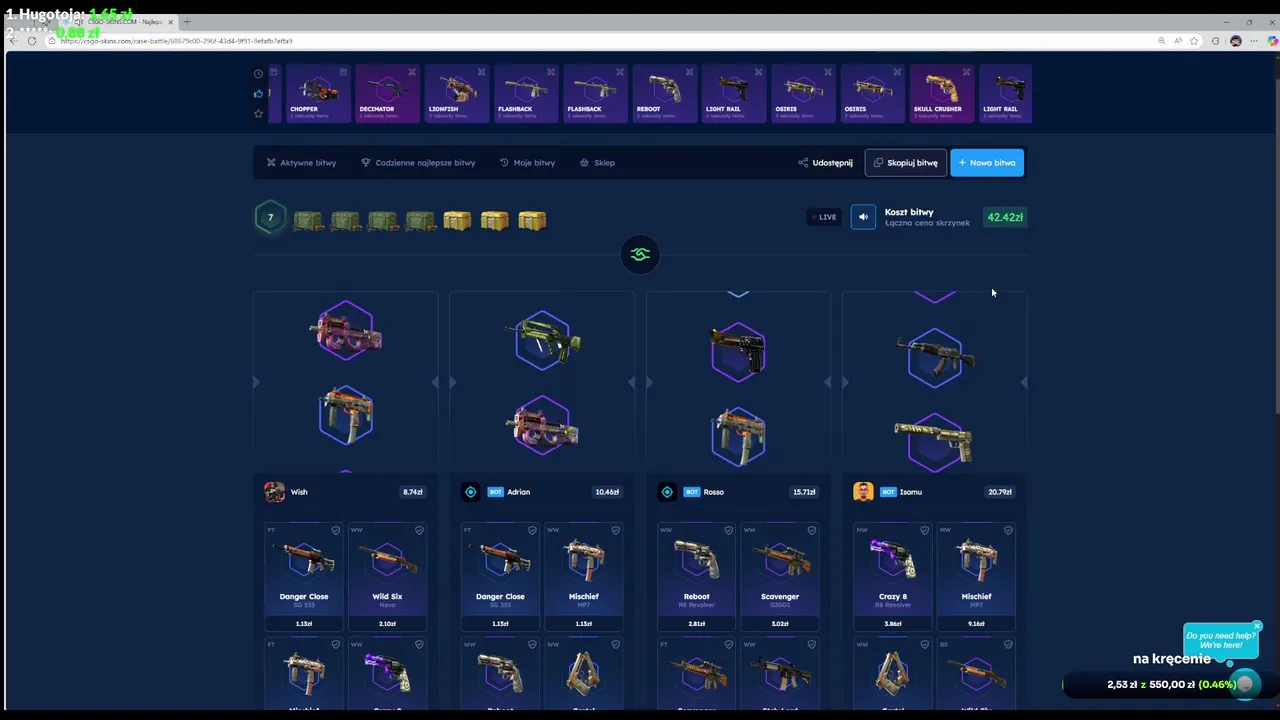Viewport: 1280px width, 720px height.
Task: Click the handshake battle mode icon
Action: tap(640, 254)
